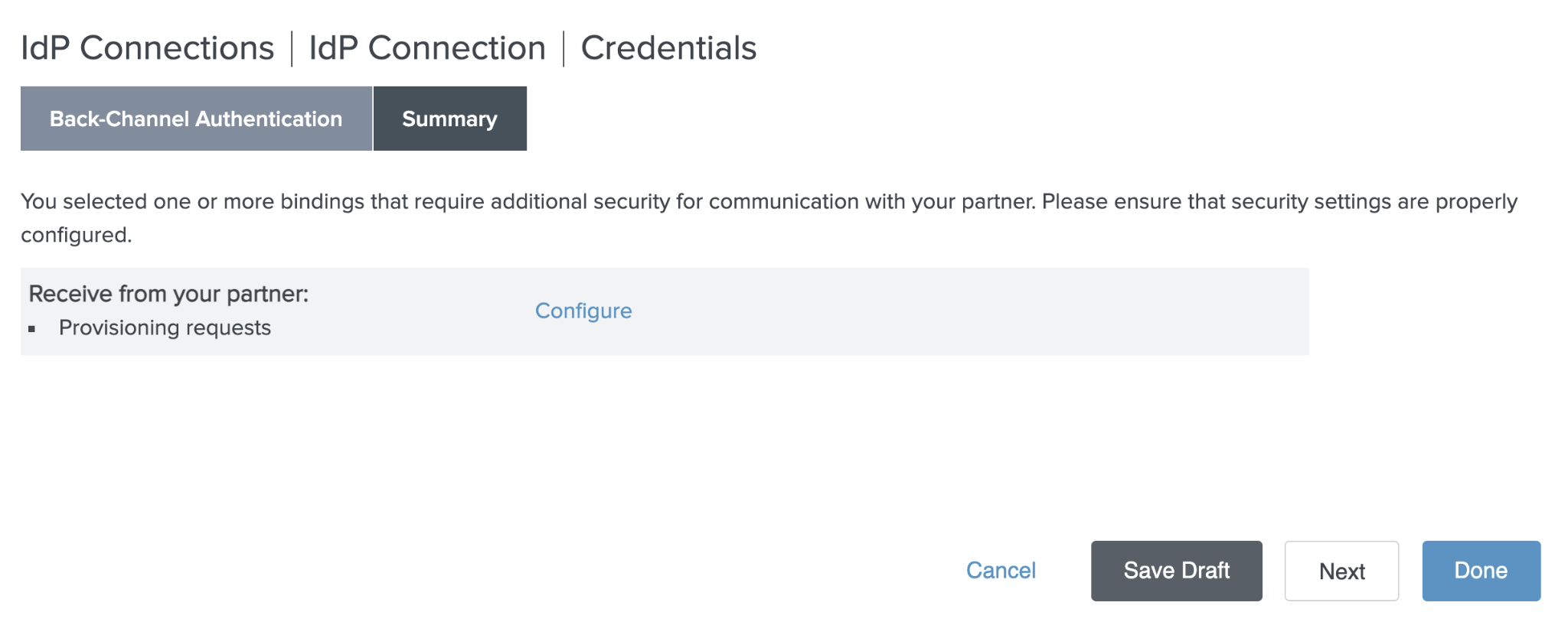Image resolution: width=1568 pixels, height=635 pixels.
Task: Finish by clicking Done
Action: tap(1481, 571)
